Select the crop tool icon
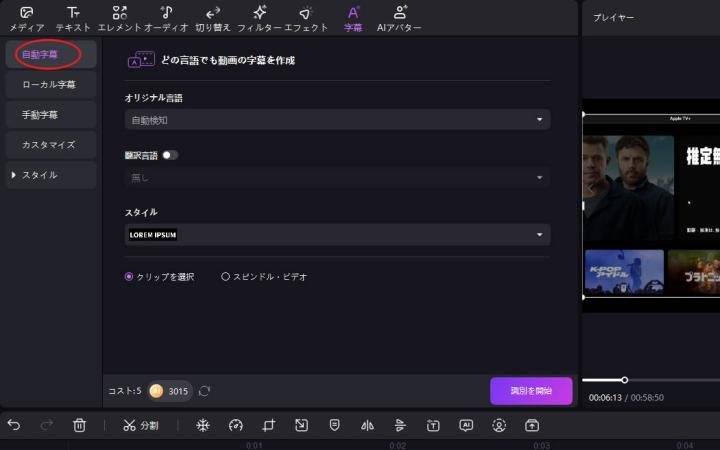The width and height of the screenshot is (720, 450). coord(268,425)
